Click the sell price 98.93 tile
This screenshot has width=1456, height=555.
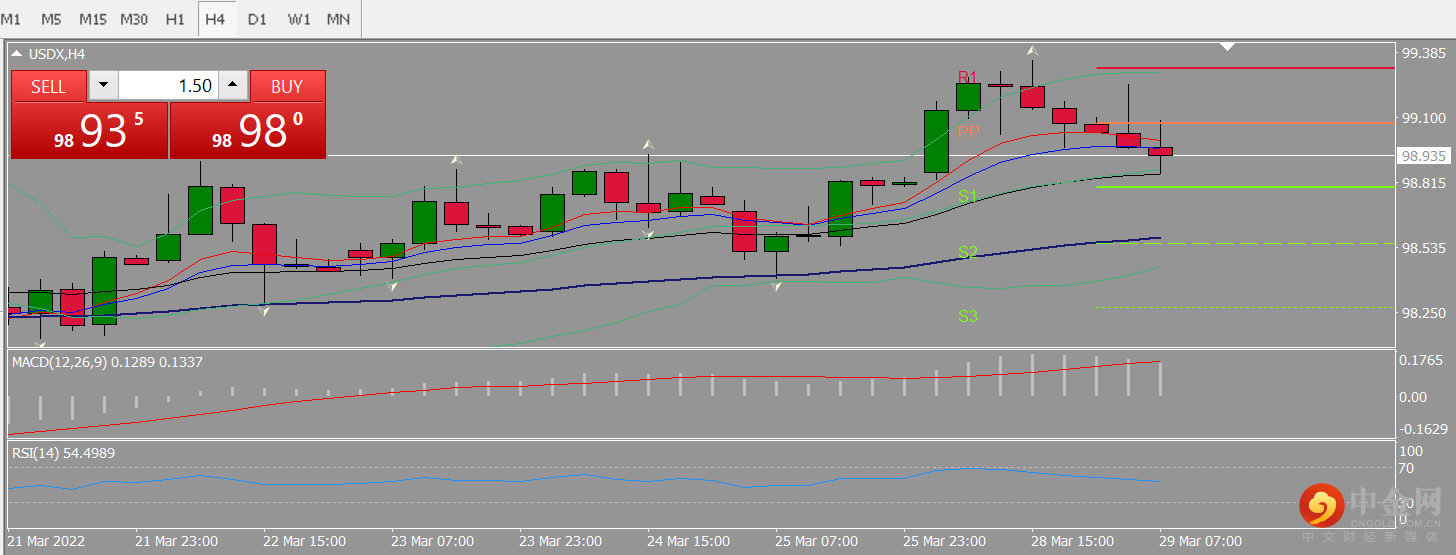(x=89, y=130)
